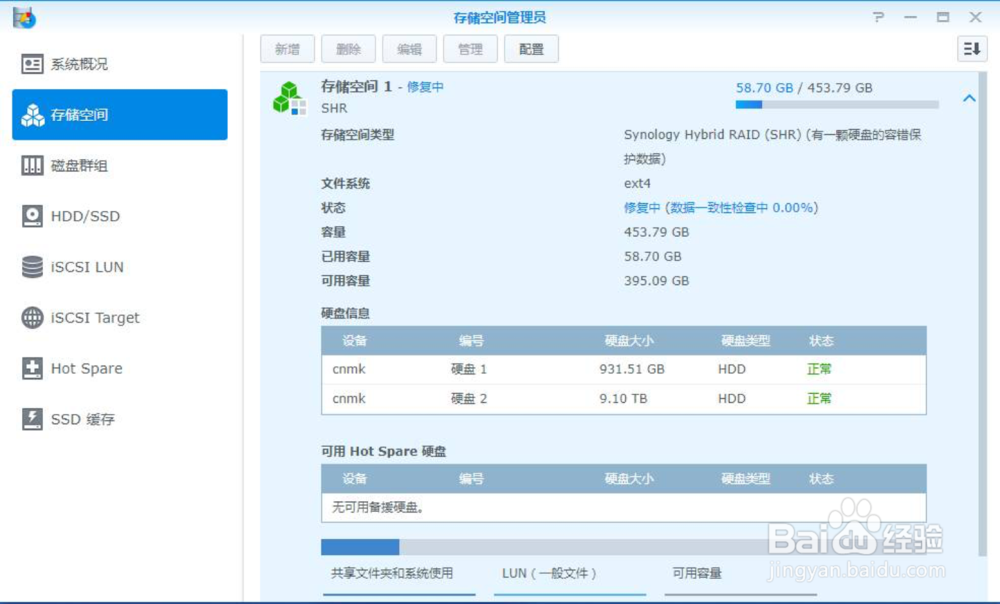Click the 修复中 status link beside 存储空间 1
The width and height of the screenshot is (1000, 604).
click(425, 87)
